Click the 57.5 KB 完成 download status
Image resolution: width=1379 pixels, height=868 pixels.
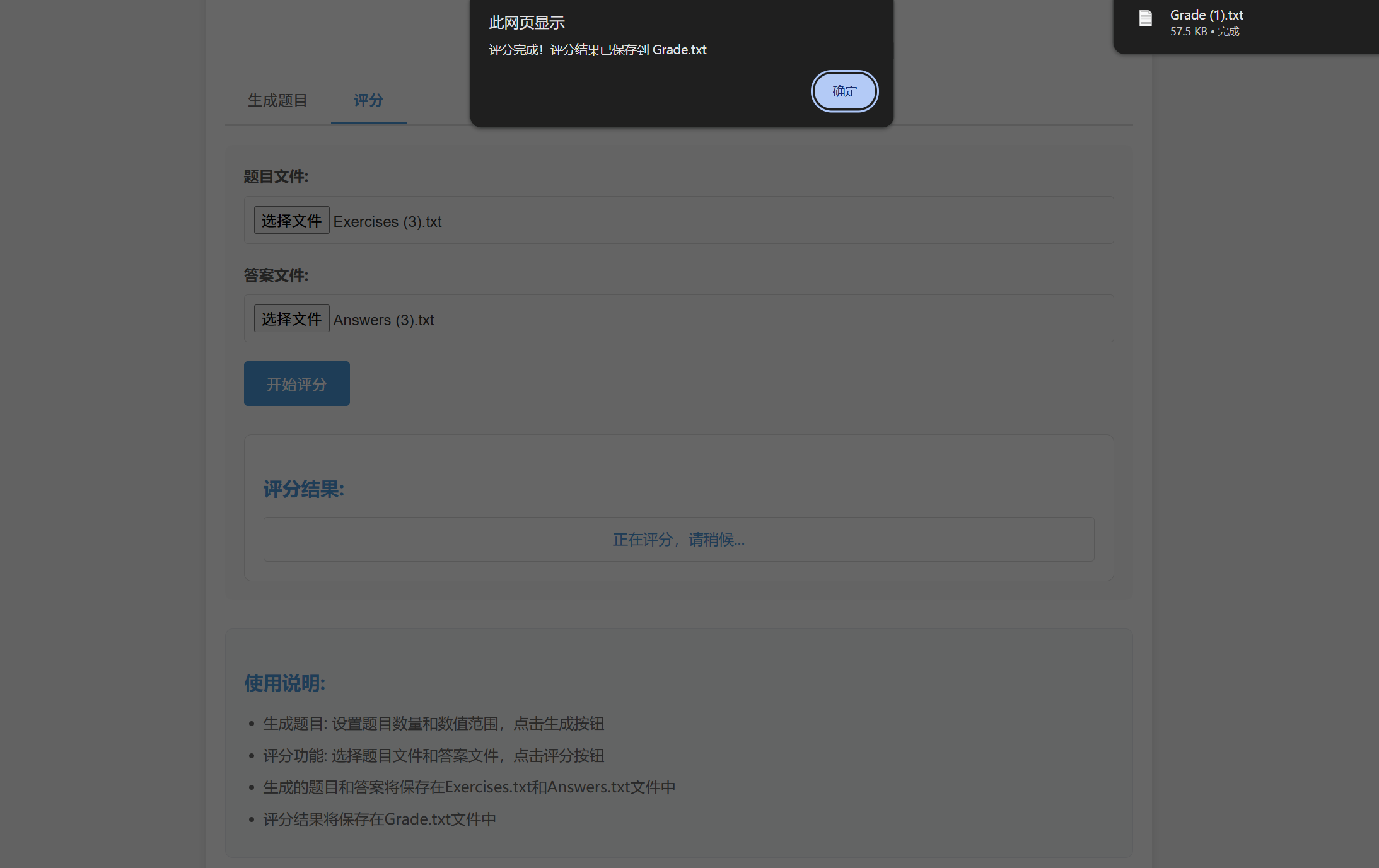[1204, 32]
